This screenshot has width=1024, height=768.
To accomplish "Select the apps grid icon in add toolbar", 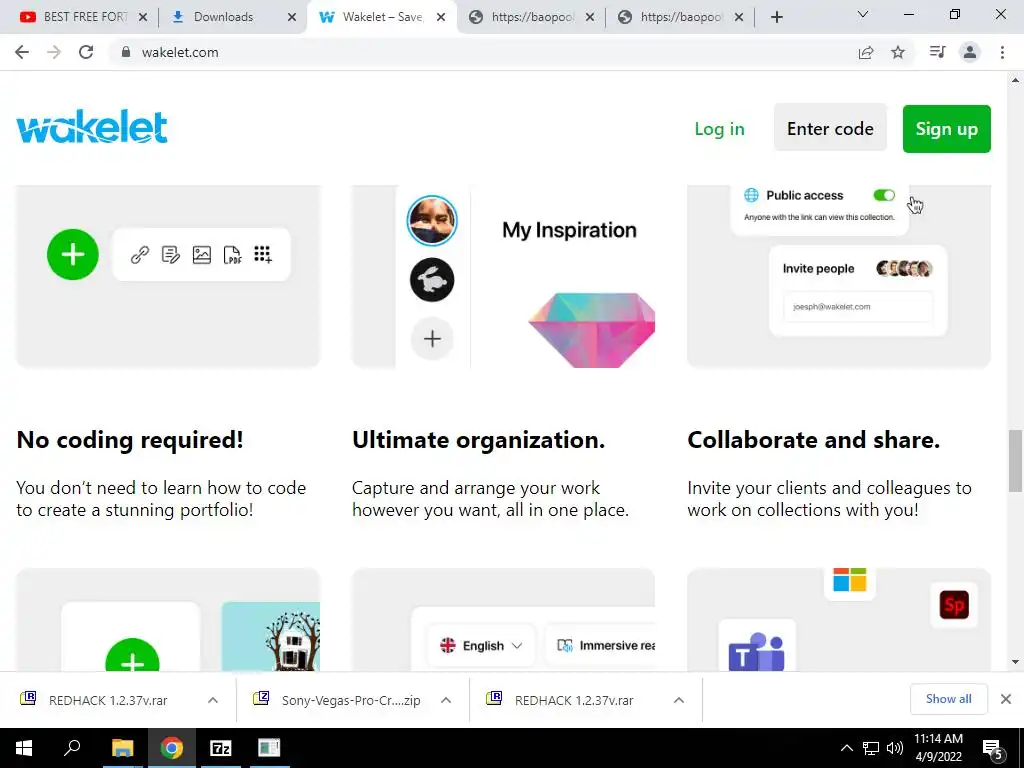I will tap(263, 255).
